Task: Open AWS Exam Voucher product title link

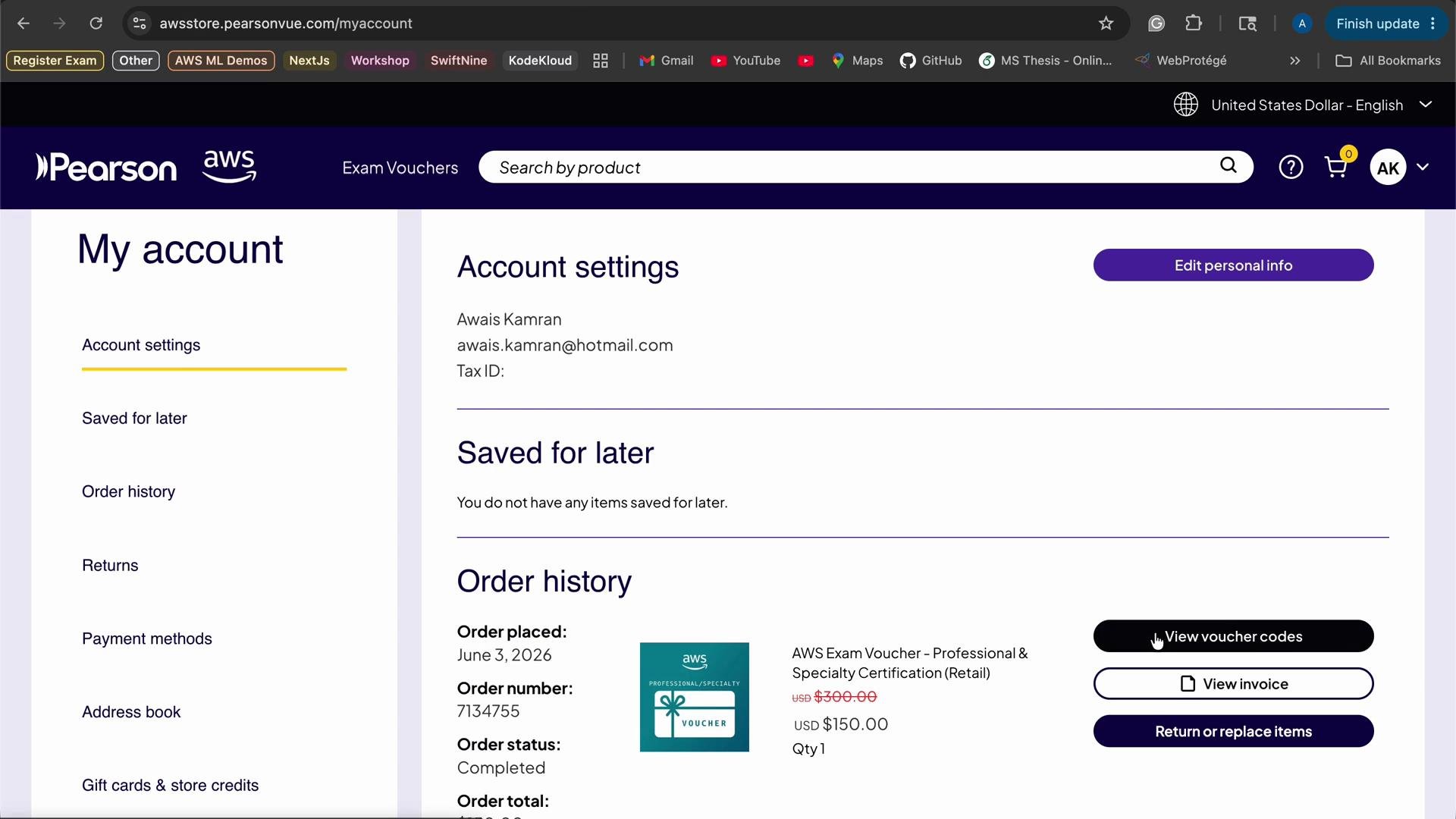Action: pyautogui.click(x=910, y=664)
